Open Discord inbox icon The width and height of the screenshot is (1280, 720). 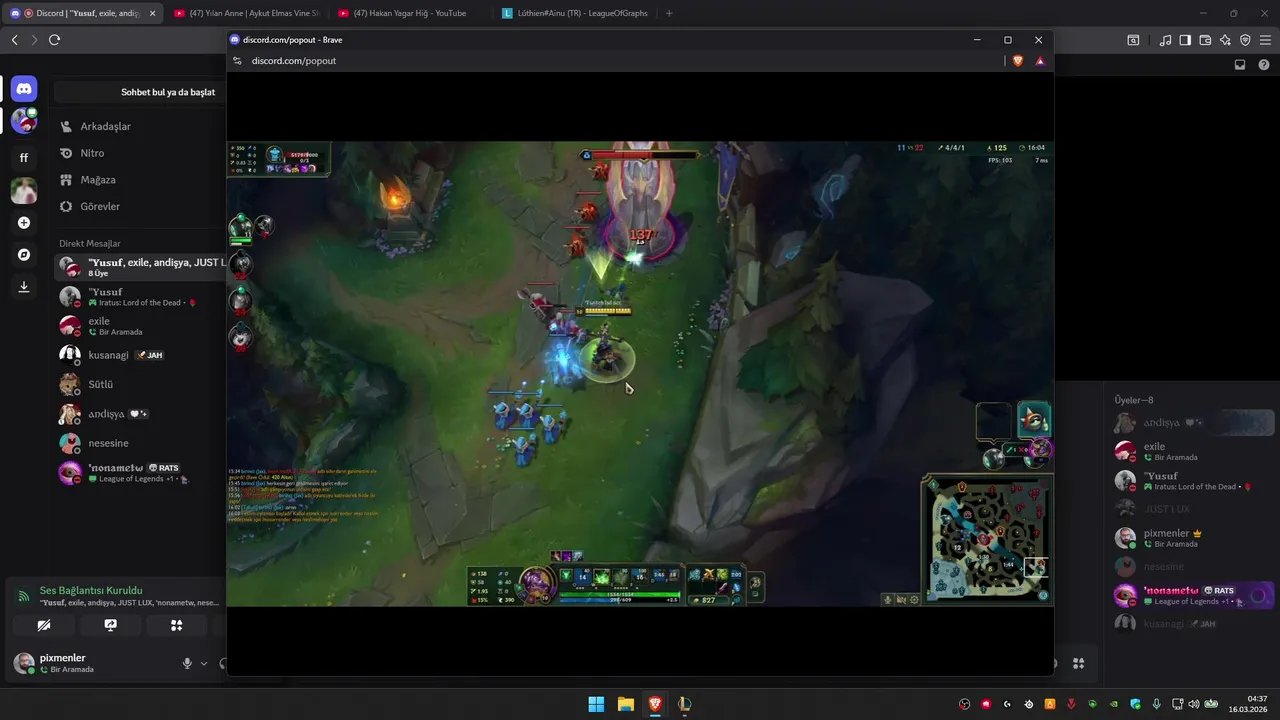[1240, 65]
